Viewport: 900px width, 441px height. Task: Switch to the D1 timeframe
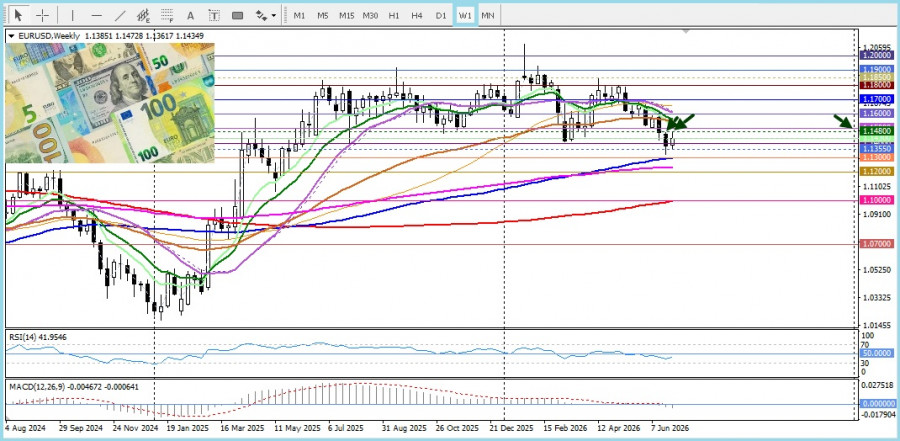click(x=440, y=16)
